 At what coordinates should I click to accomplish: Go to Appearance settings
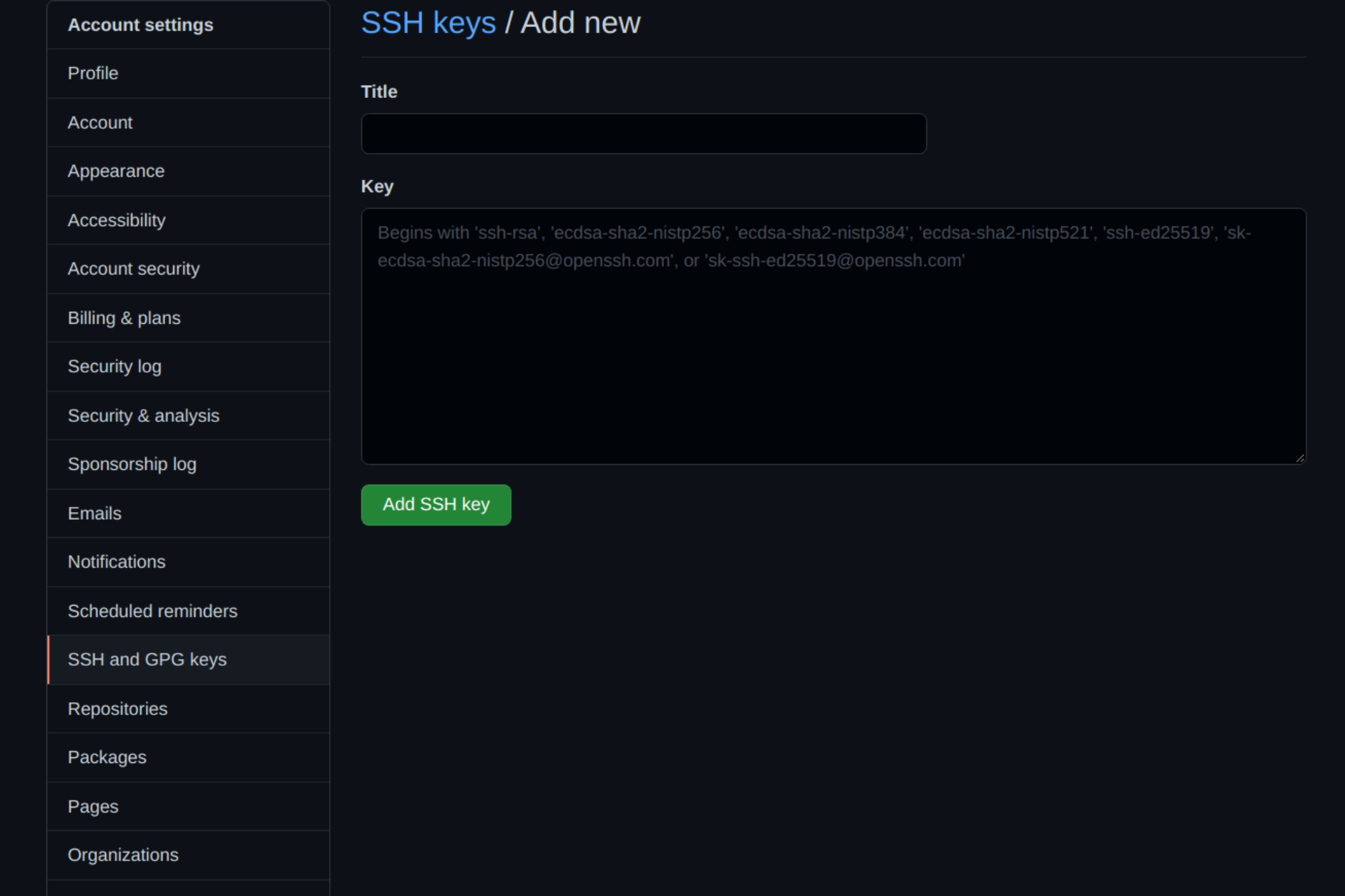coord(115,171)
